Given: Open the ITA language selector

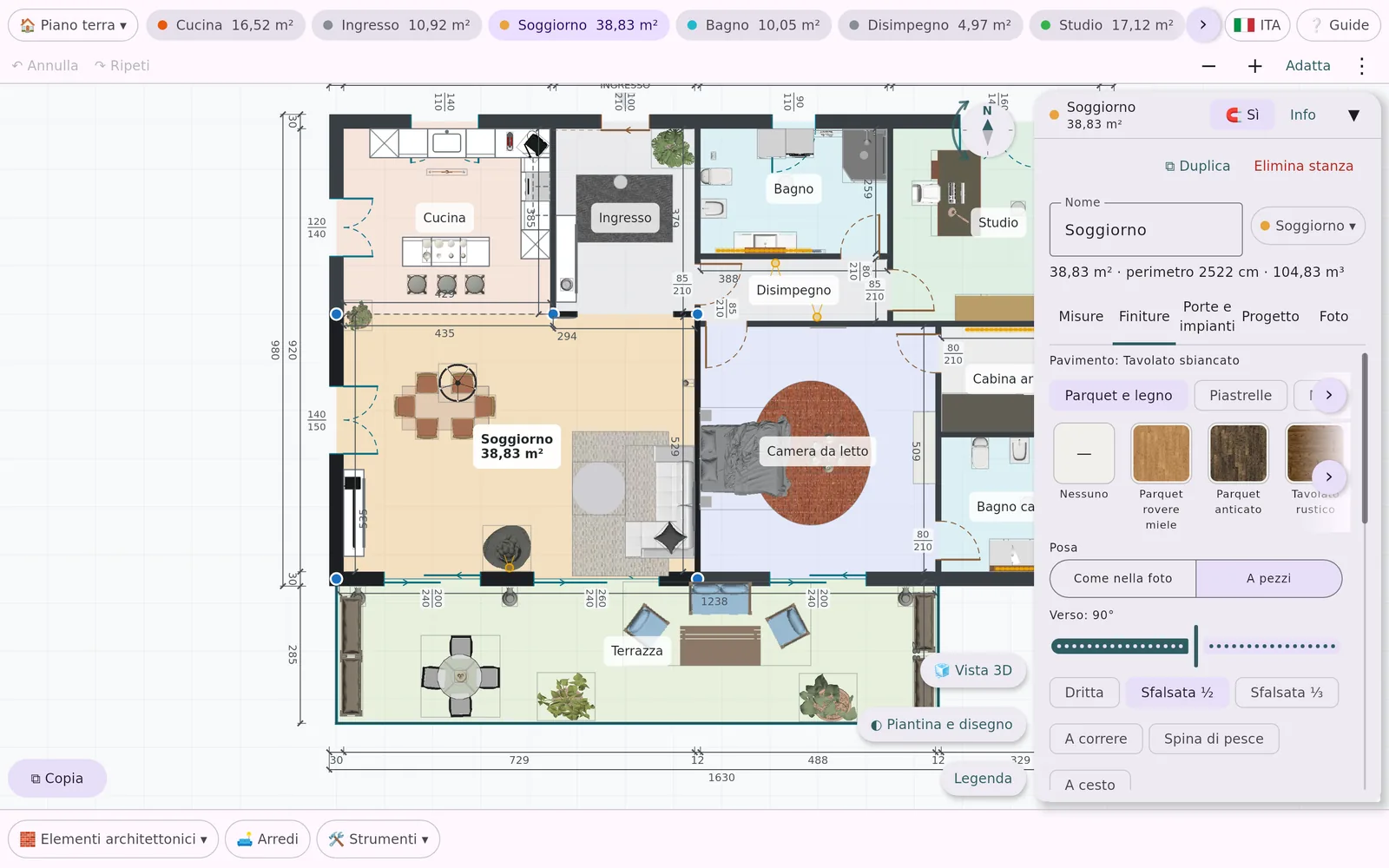Looking at the screenshot, I should tap(1257, 25).
